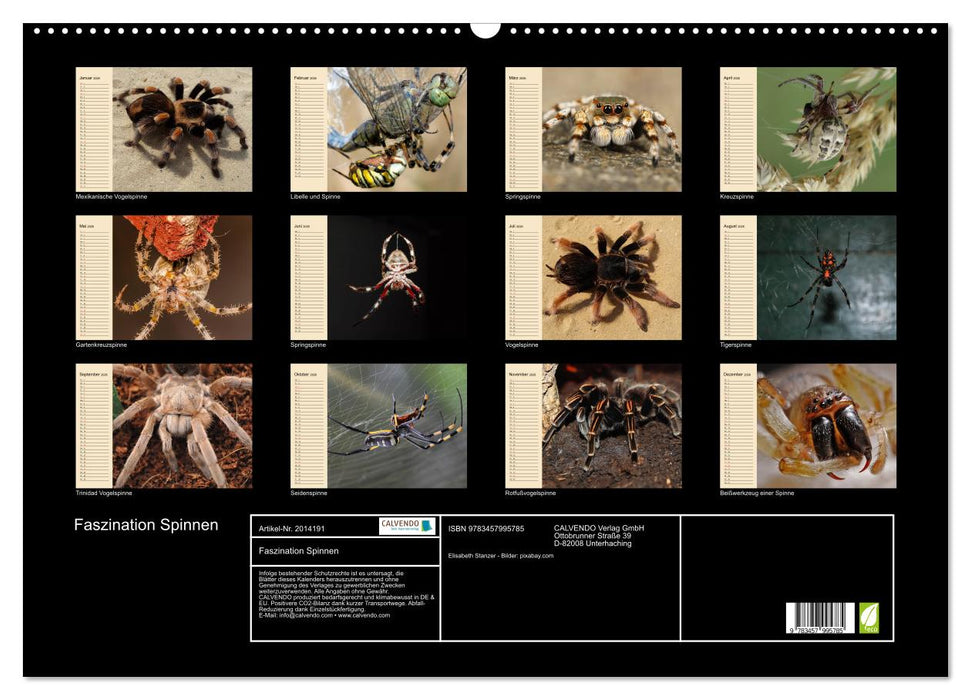Click the CALVENDO logo badge
Viewport: 971px width, 700px height.
tap(407, 526)
